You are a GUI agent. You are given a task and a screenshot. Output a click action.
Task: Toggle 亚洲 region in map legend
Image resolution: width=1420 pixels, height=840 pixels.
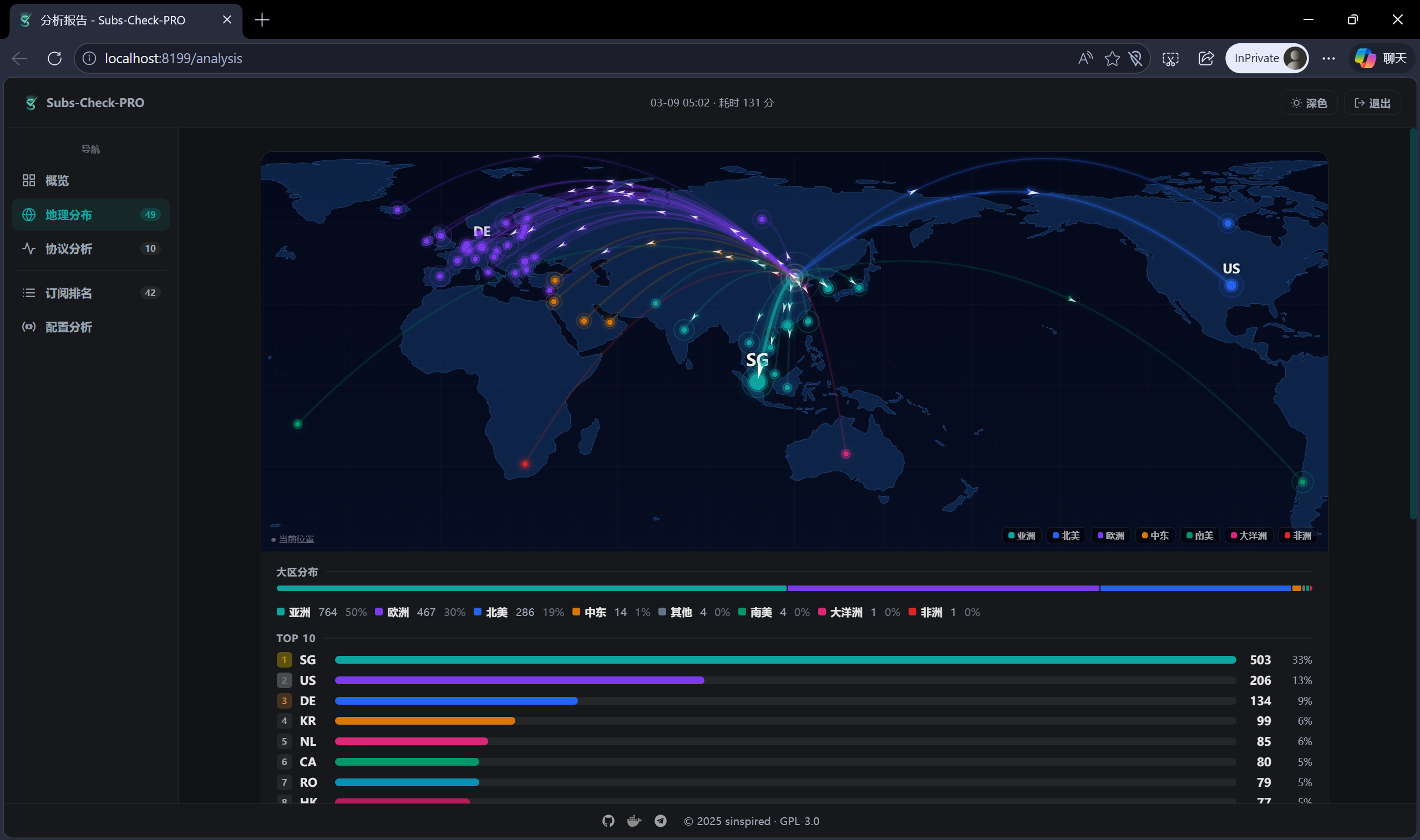1021,536
